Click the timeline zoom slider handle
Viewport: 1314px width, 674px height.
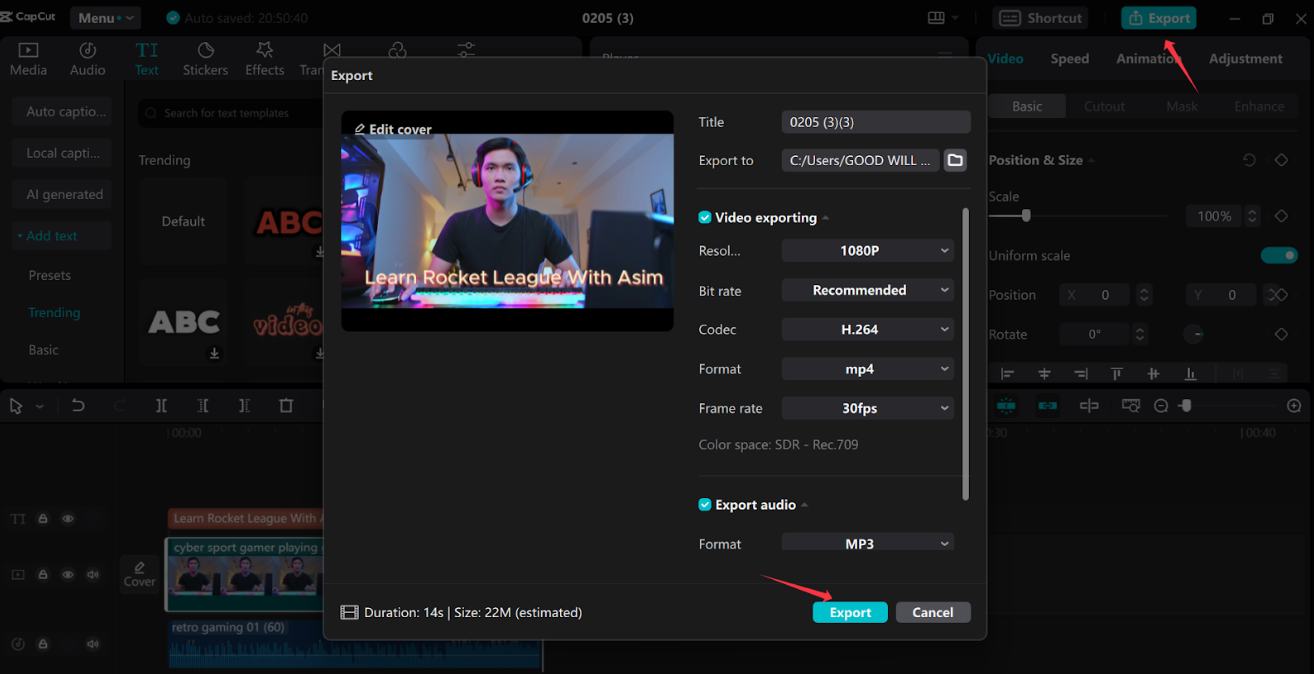[x=1186, y=406]
